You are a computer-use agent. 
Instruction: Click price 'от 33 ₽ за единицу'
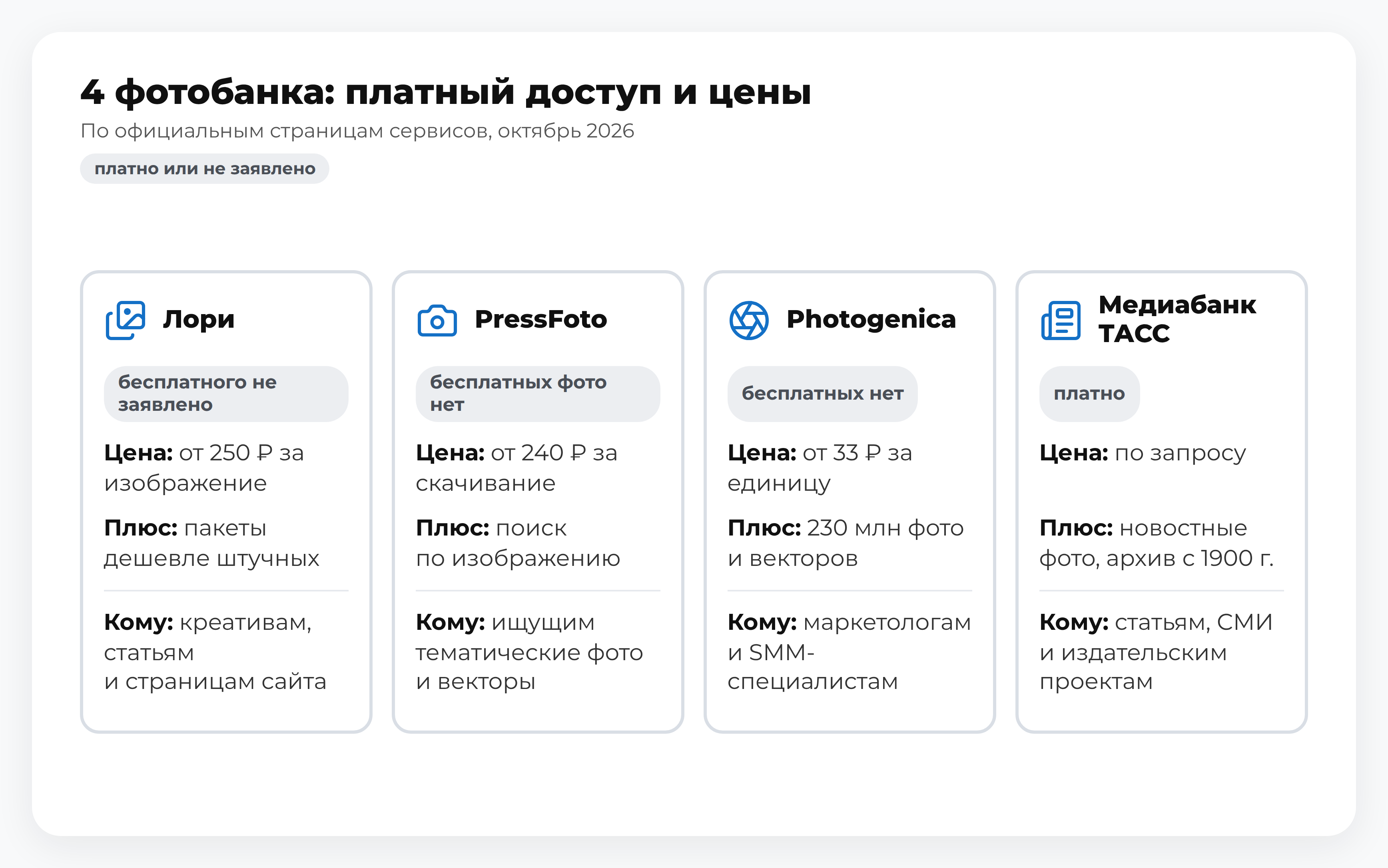point(820,468)
